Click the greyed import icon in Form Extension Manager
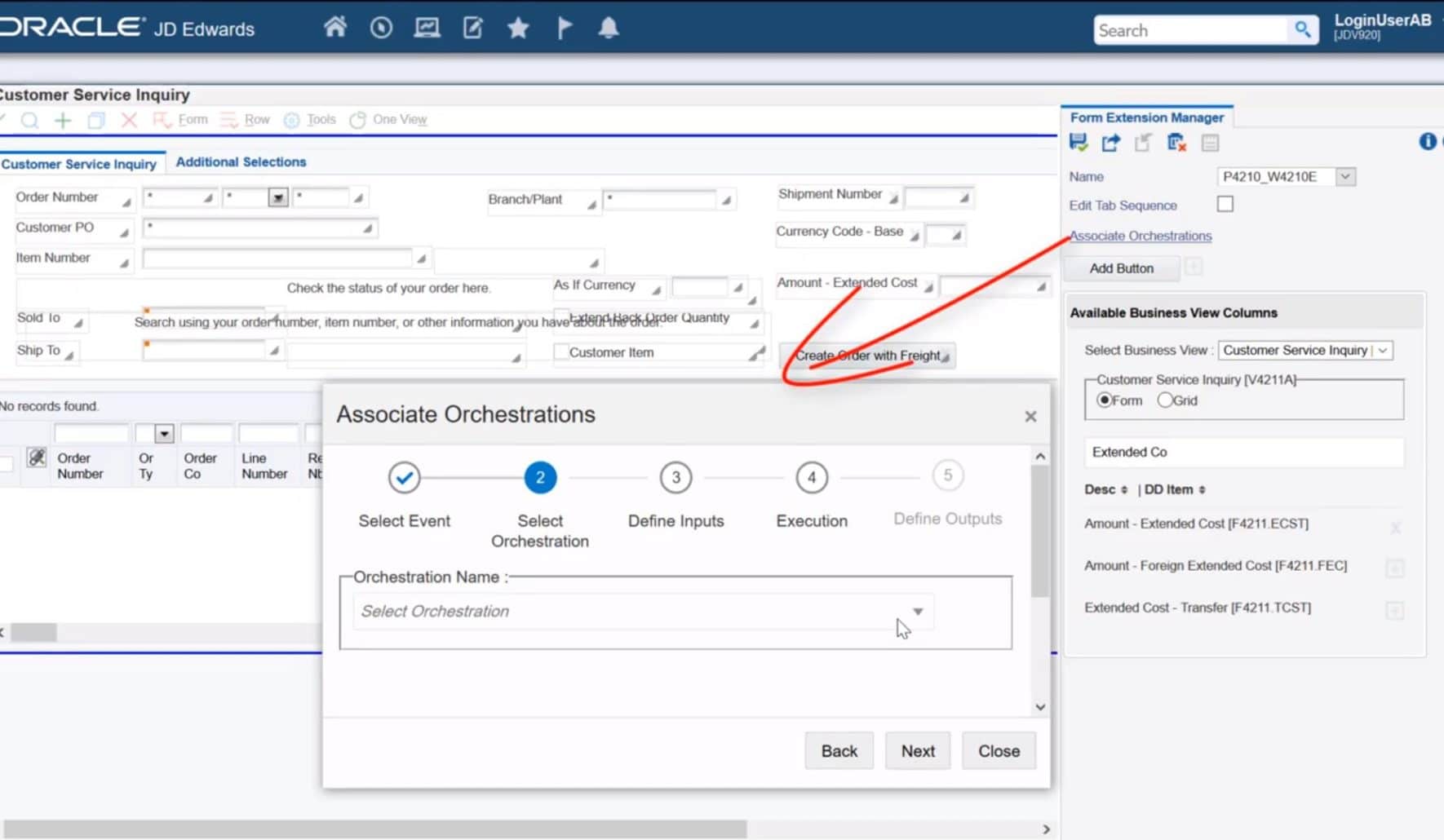 [x=1143, y=143]
